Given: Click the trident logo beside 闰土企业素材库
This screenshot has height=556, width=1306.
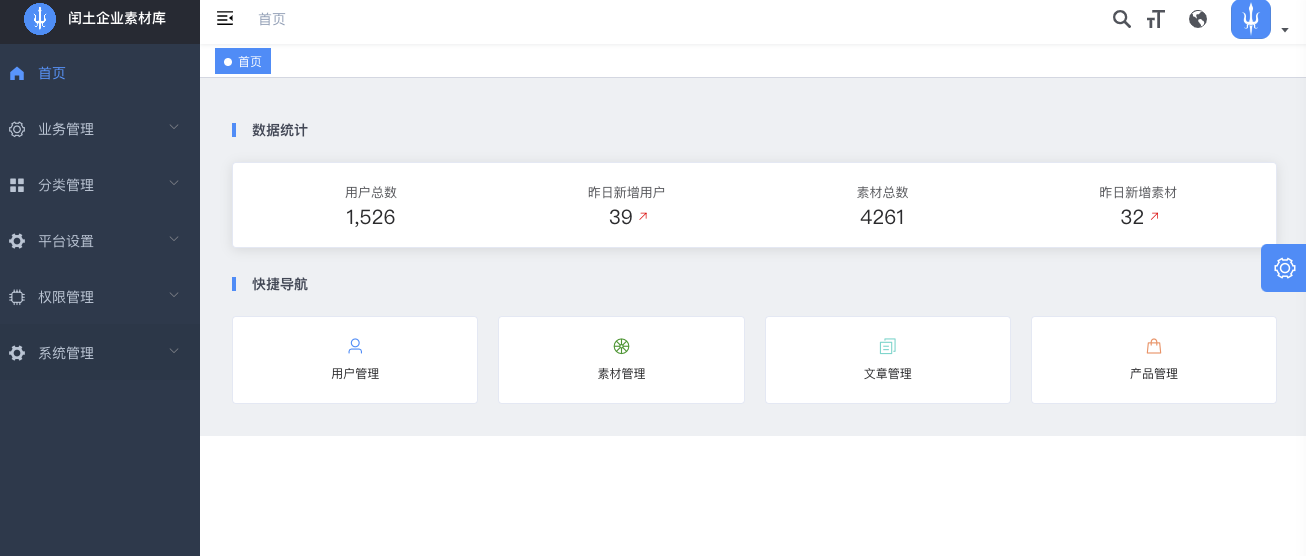Looking at the screenshot, I should click(40, 19).
